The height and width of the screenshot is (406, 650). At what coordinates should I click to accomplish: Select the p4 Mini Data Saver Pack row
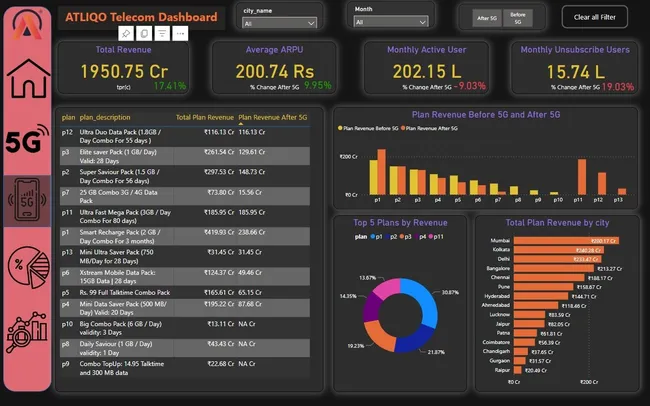pos(185,308)
